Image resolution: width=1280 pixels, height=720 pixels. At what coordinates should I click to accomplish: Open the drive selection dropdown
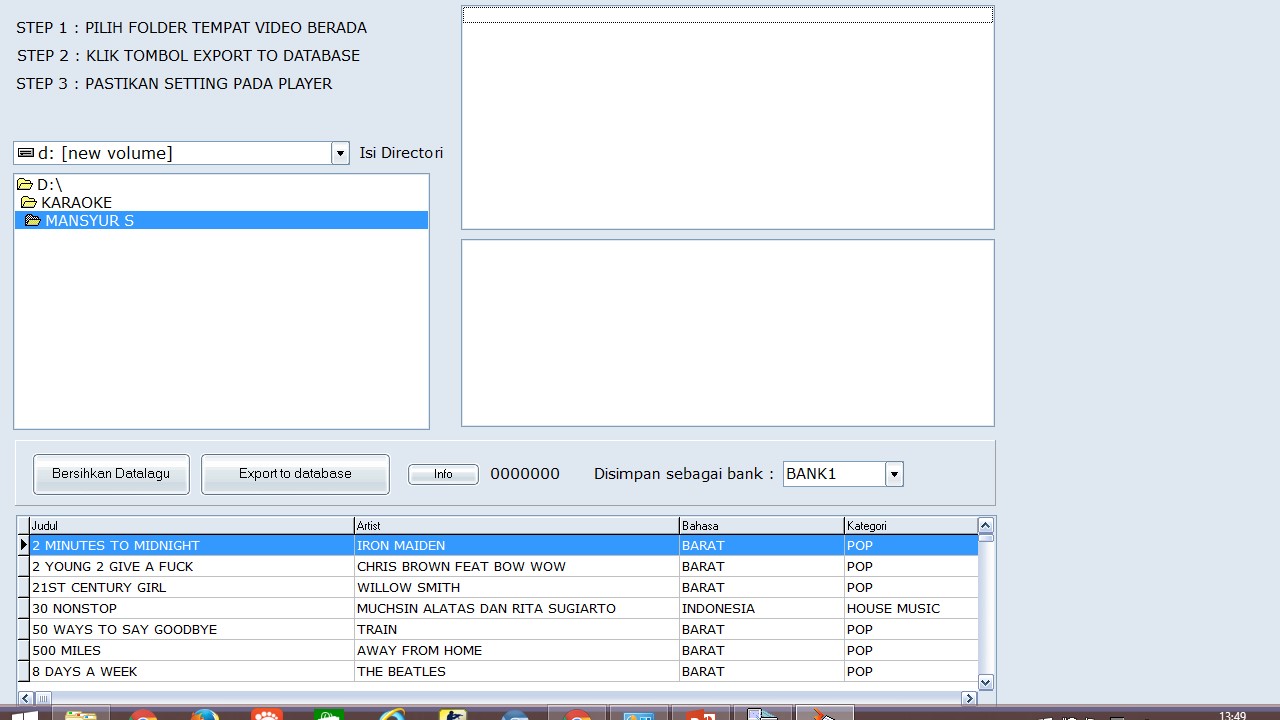(339, 152)
